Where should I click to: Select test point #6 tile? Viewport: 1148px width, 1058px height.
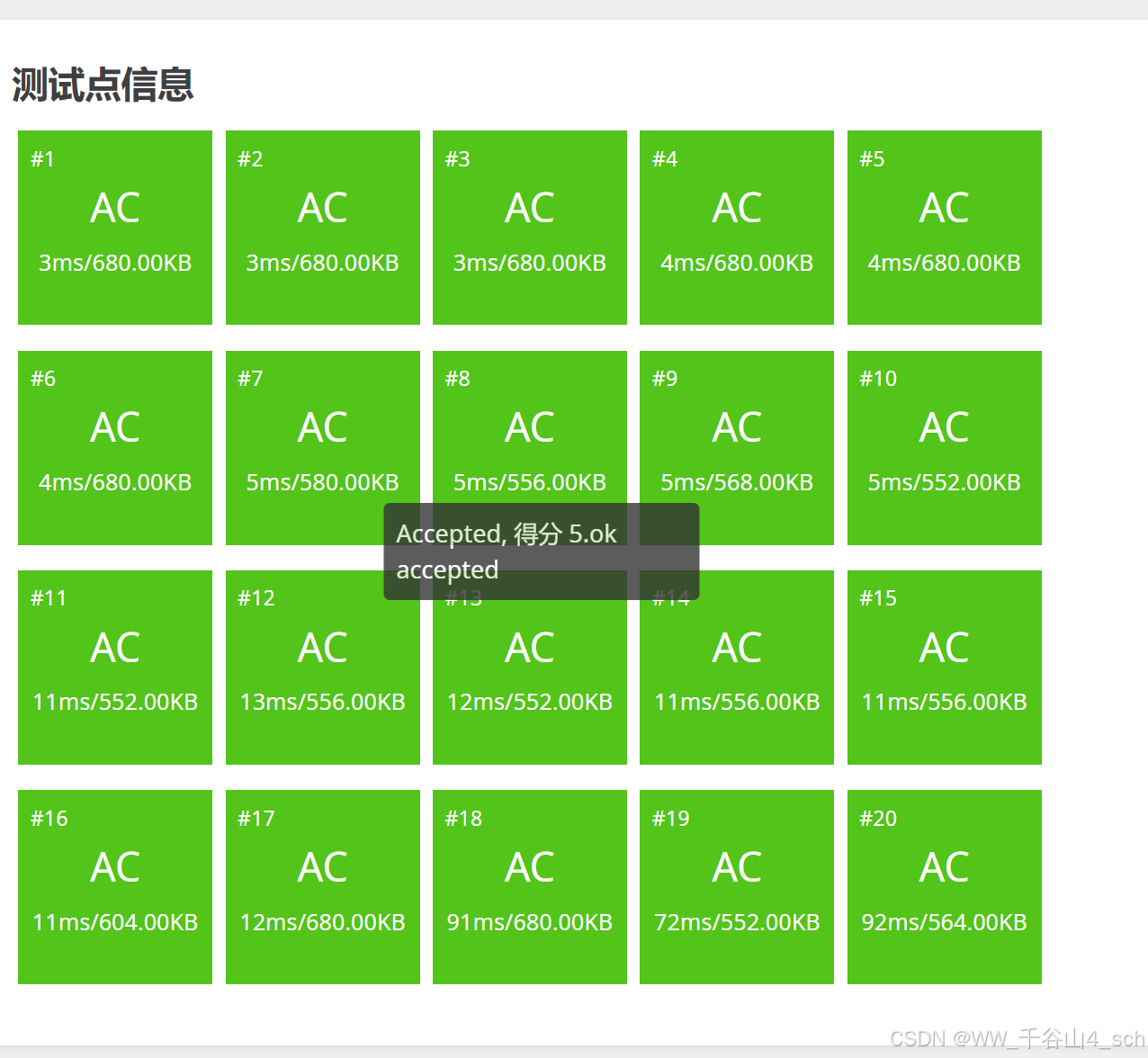pos(114,447)
